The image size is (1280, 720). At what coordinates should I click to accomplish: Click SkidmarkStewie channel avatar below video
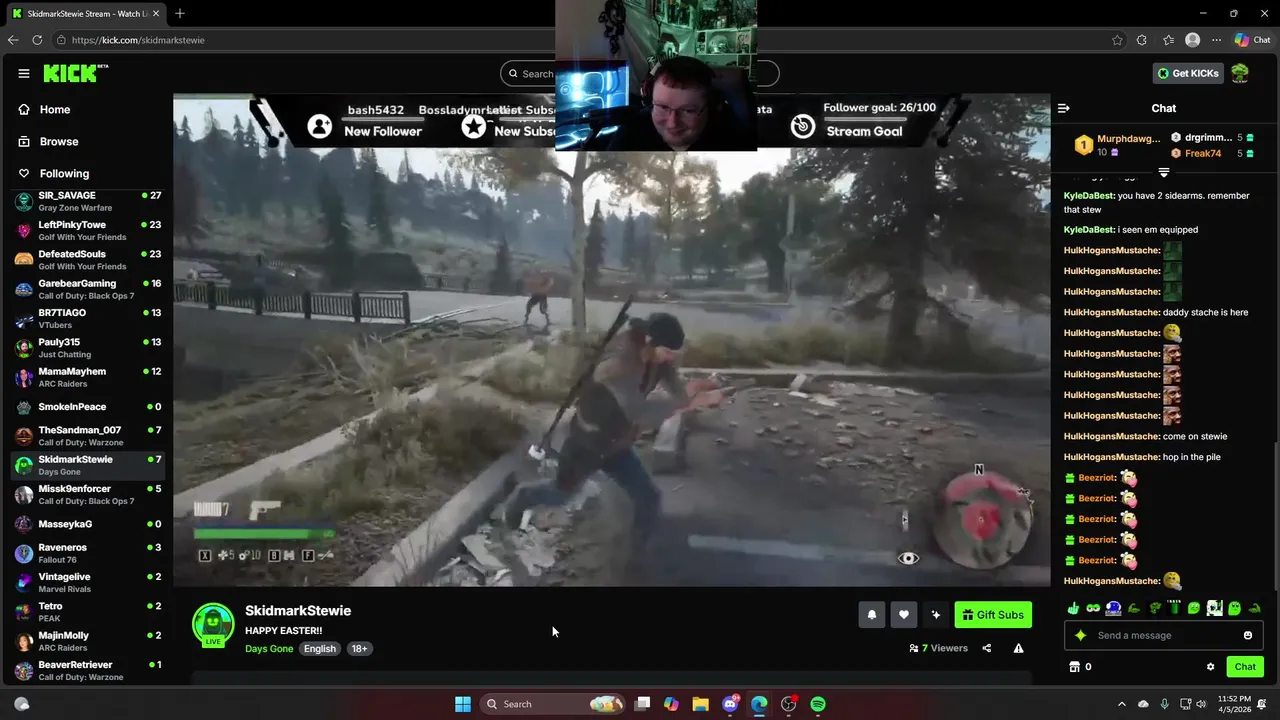click(213, 624)
